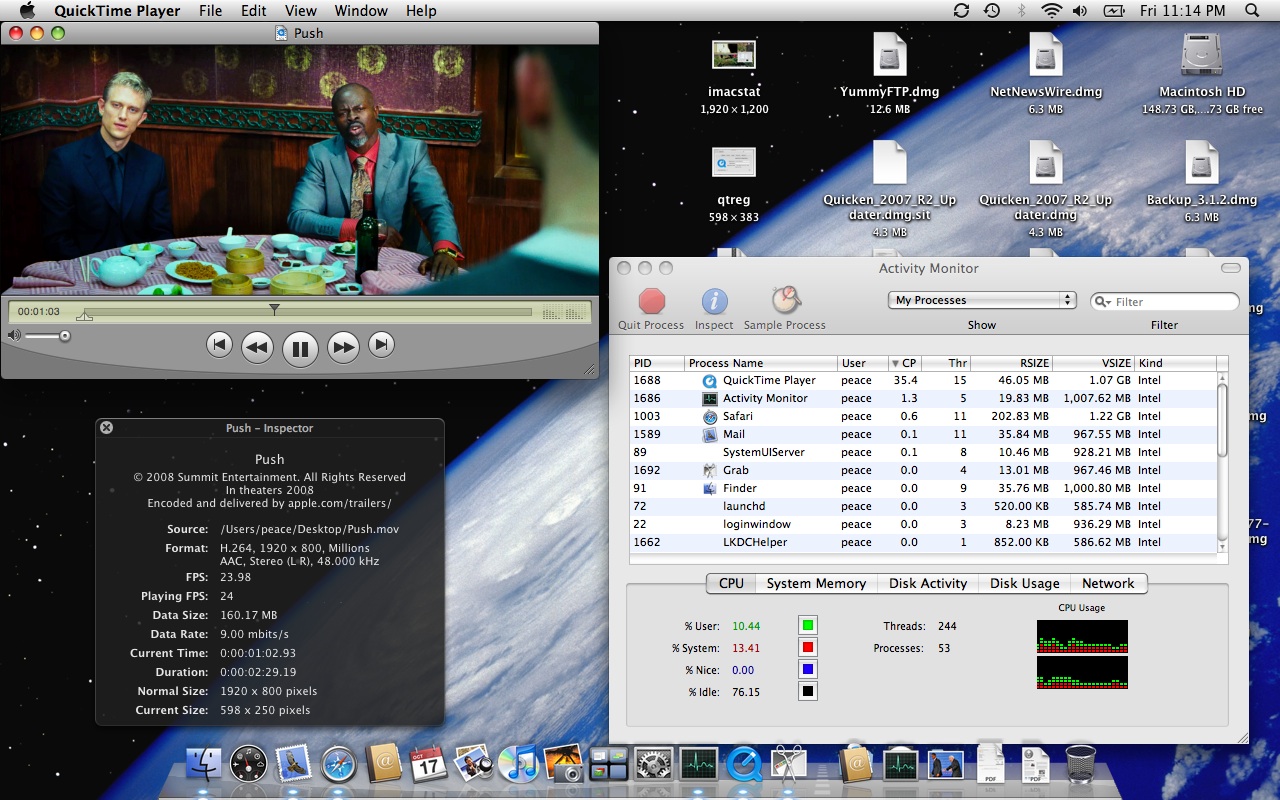Select the QuickTime Player process row
The width and height of the screenshot is (1280, 800).
923,380
